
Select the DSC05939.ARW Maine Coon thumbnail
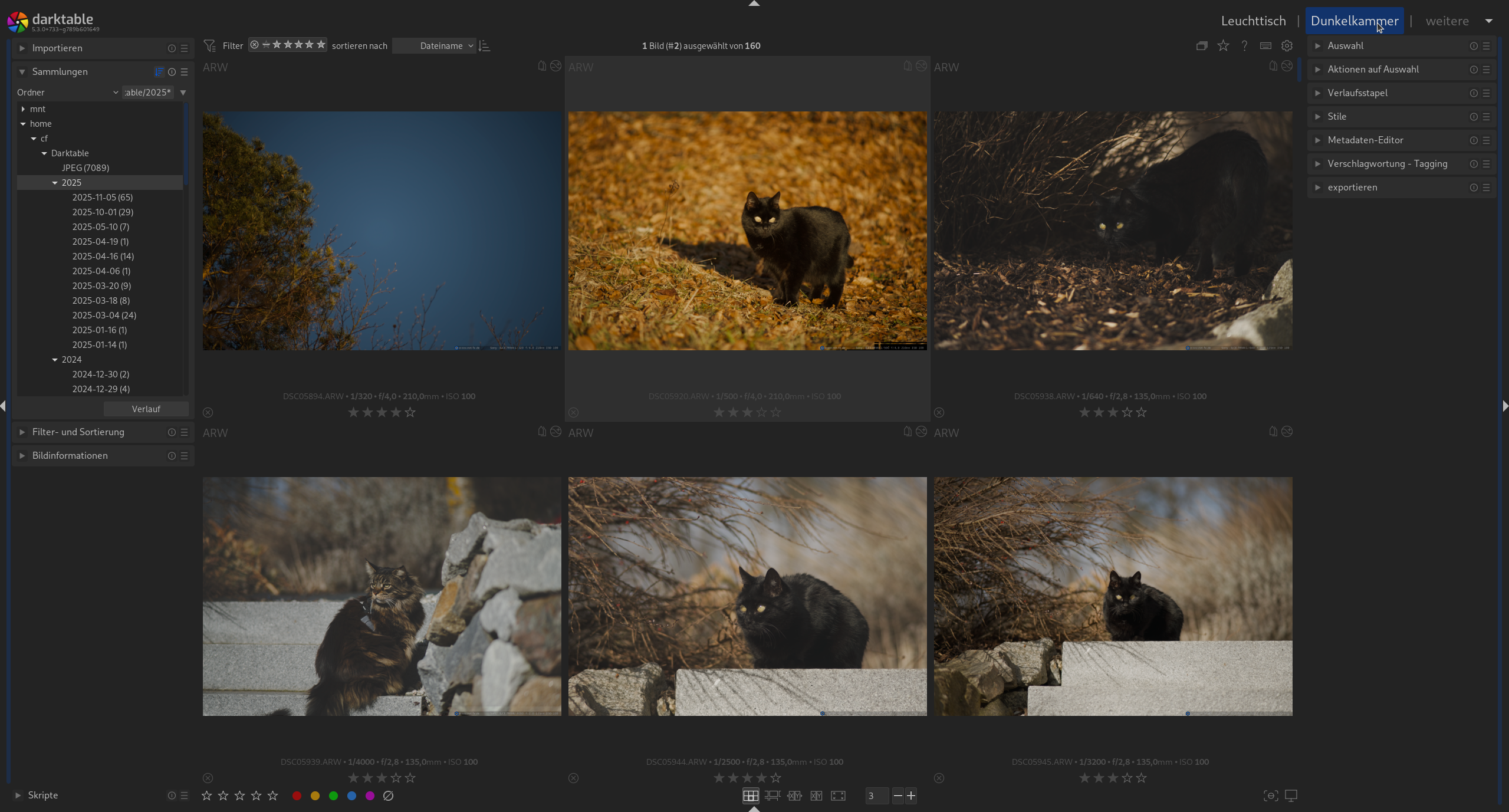[382, 596]
